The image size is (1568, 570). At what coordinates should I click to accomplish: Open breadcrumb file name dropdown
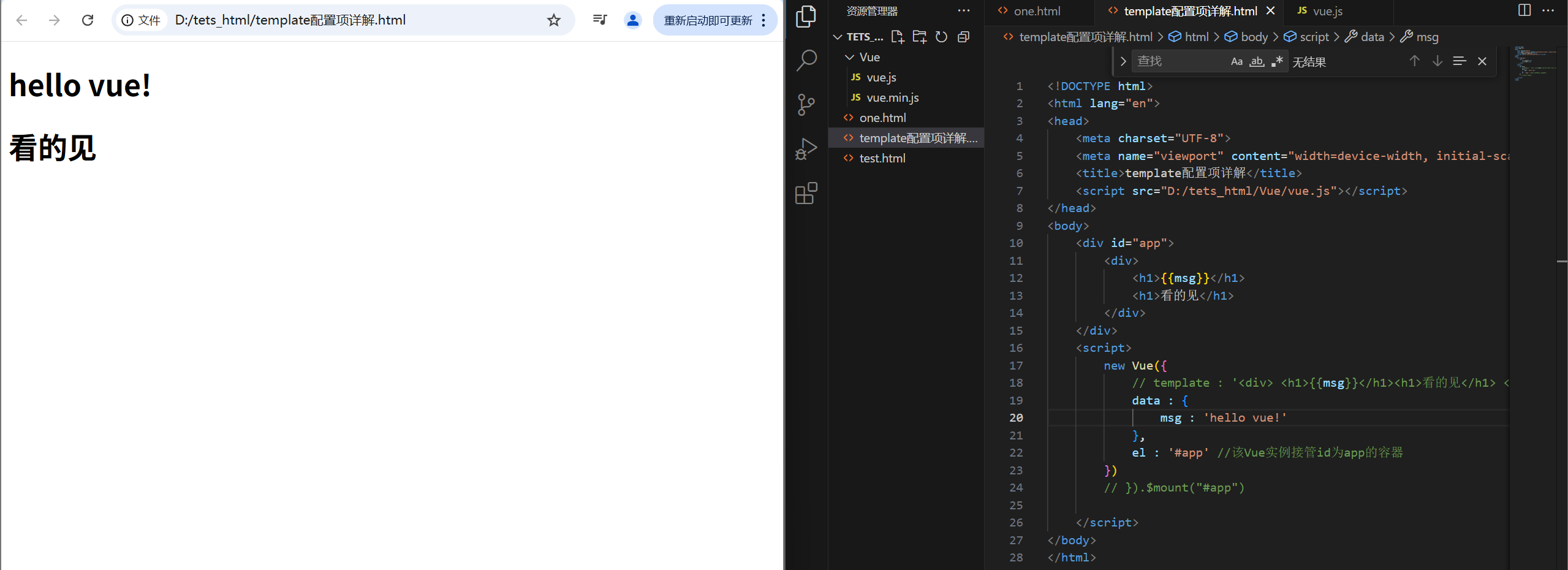click(x=1078, y=37)
